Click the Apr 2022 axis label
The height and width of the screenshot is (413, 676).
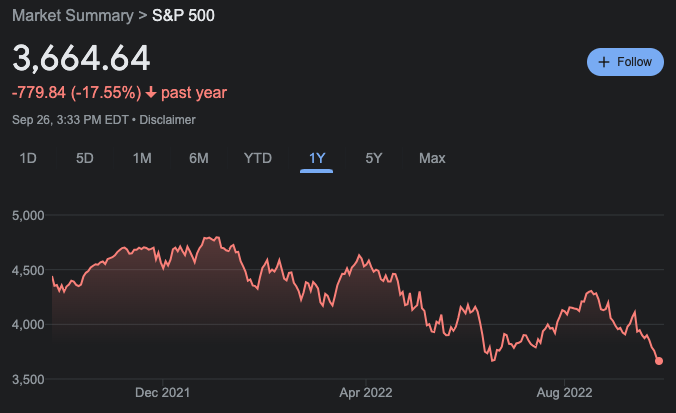click(x=362, y=393)
